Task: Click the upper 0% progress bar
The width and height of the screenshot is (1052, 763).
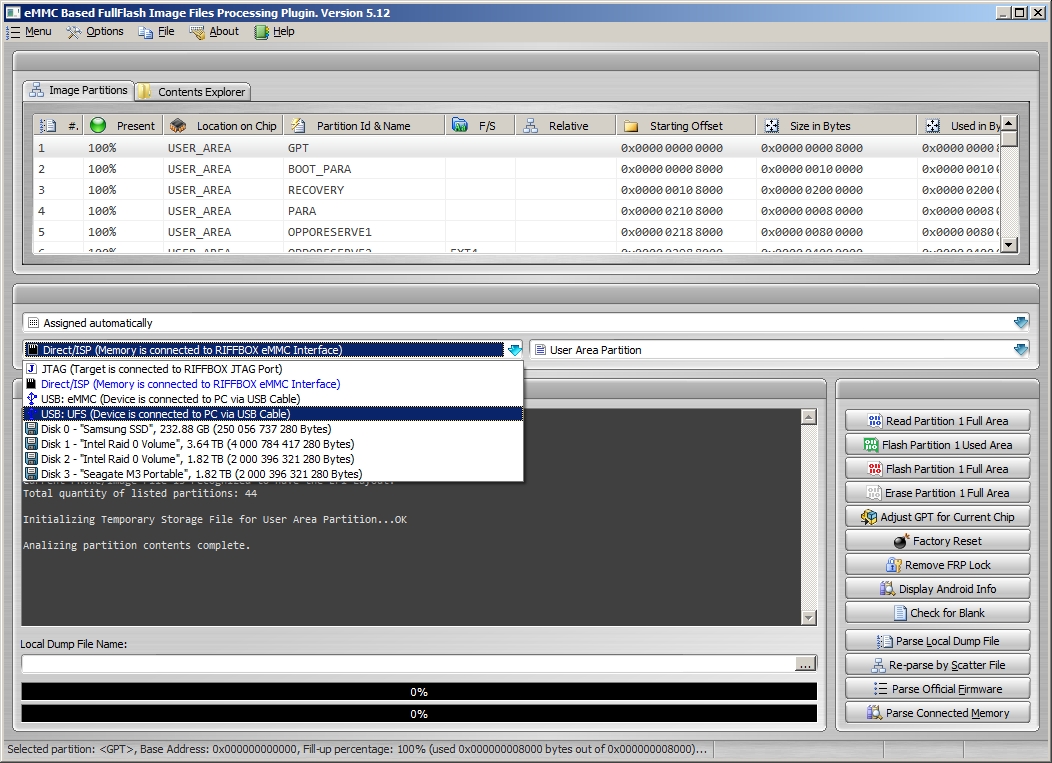Action: click(418, 691)
